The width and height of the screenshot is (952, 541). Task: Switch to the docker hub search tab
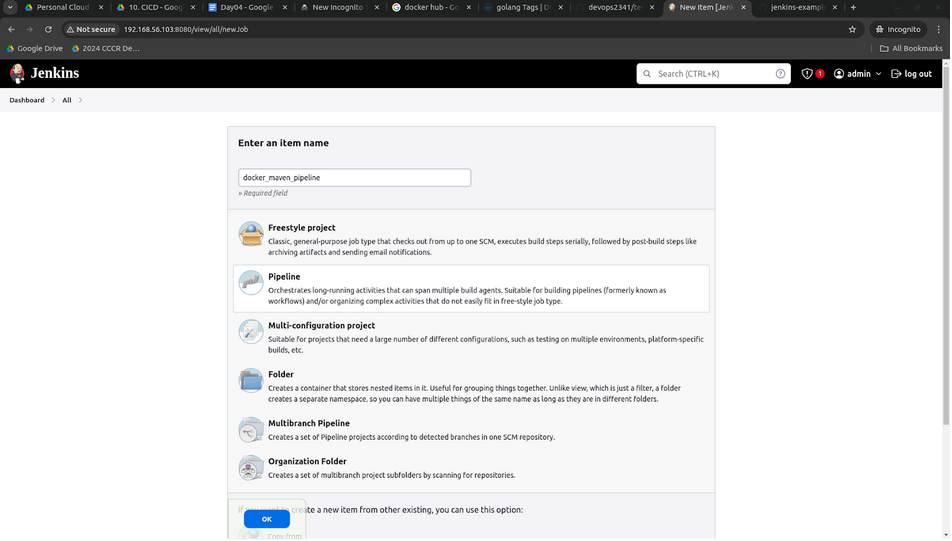(430, 7)
